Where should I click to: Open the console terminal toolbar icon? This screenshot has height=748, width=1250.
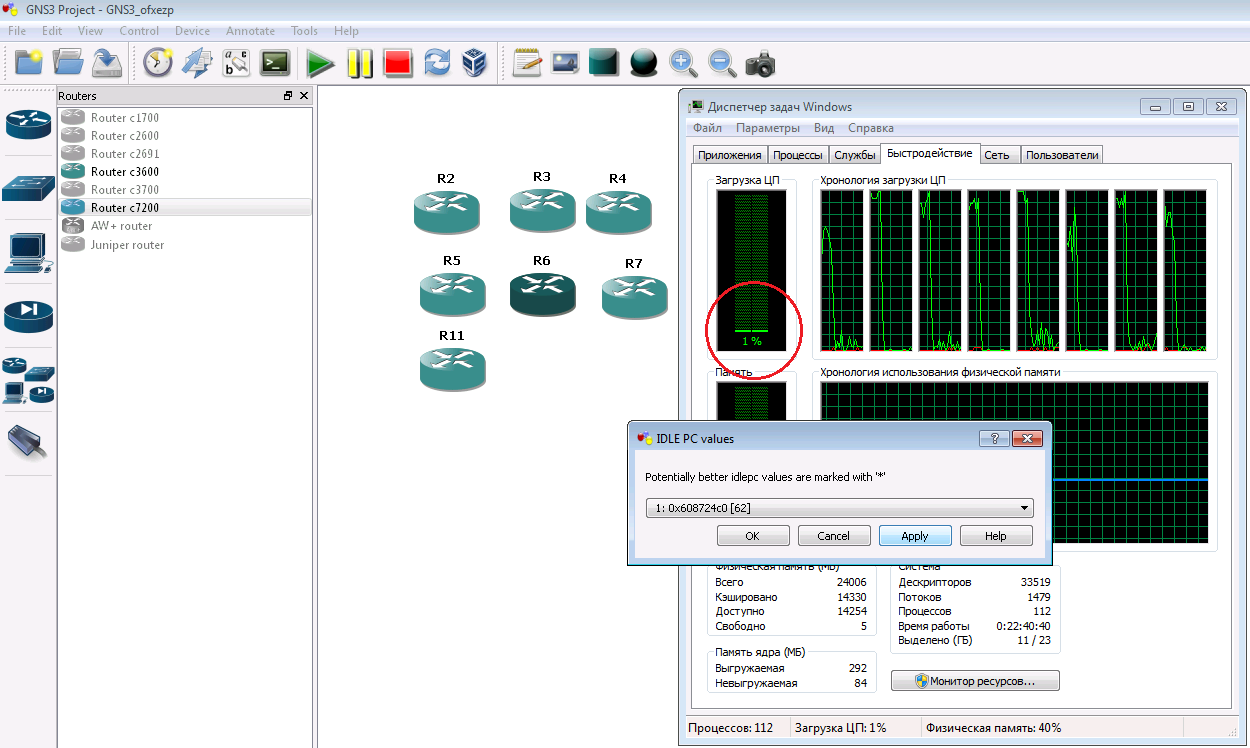(275, 64)
